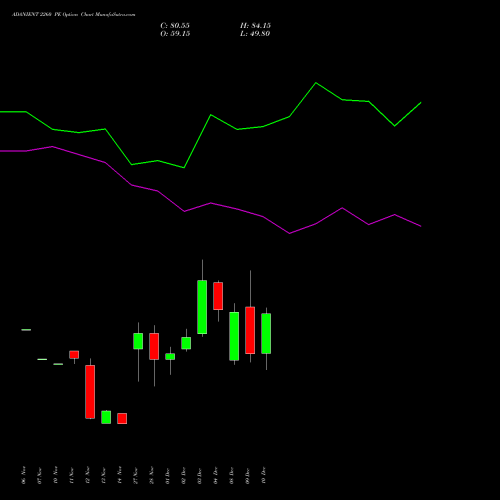Select the low value L: 49.80
500x500 pixels.
[255, 34]
